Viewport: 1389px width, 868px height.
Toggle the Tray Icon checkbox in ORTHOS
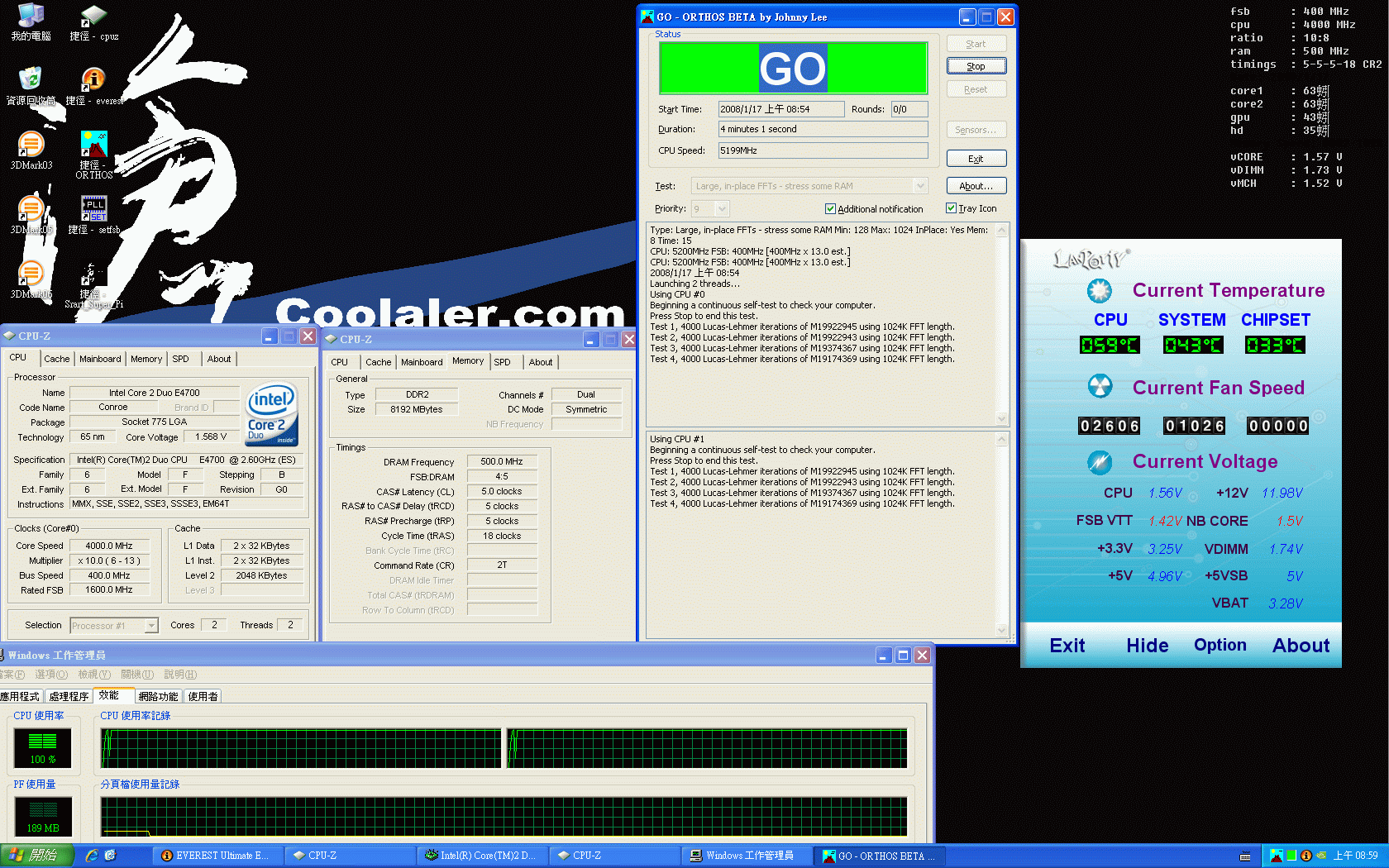(x=951, y=208)
